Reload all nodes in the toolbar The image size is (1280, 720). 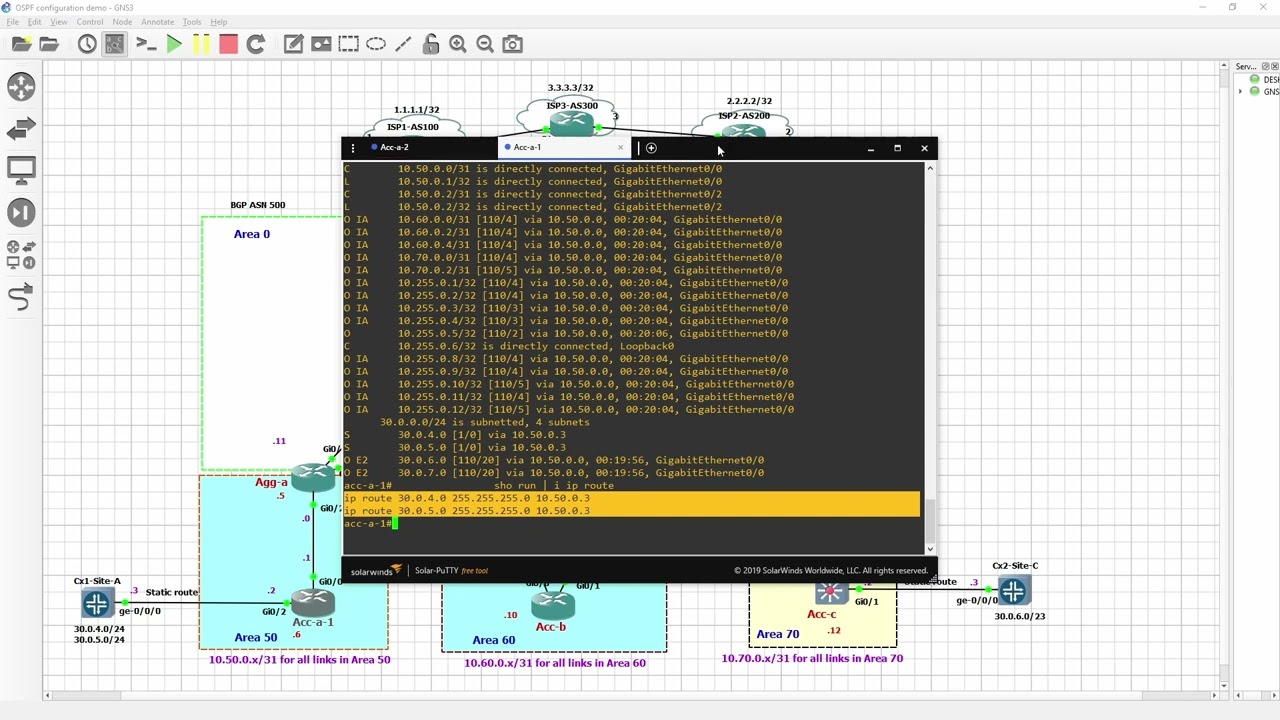(x=255, y=44)
